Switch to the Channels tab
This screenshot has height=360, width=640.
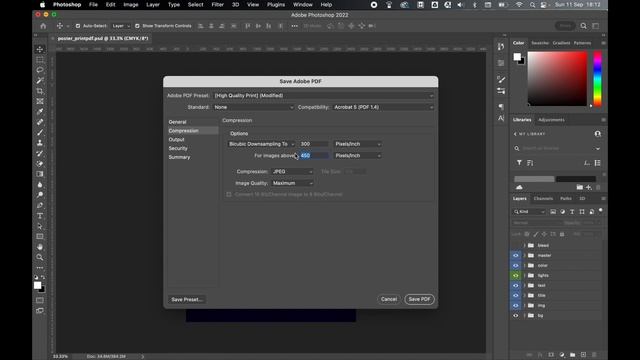tap(543, 199)
